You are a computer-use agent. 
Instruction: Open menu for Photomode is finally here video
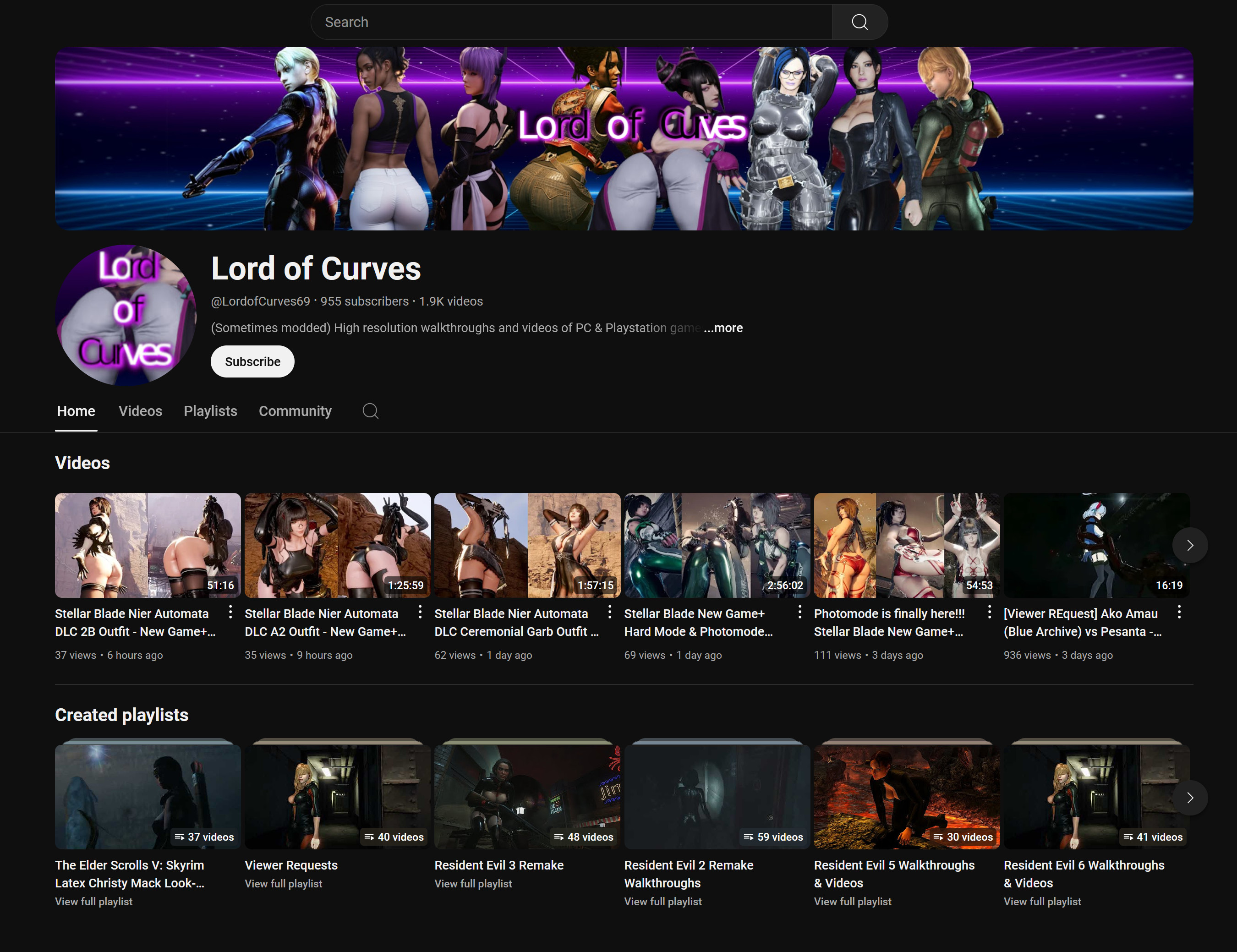click(x=989, y=612)
